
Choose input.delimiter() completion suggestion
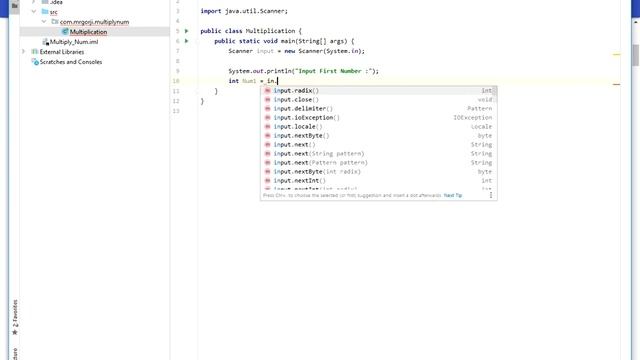pyautogui.click(x=378, y=109)
